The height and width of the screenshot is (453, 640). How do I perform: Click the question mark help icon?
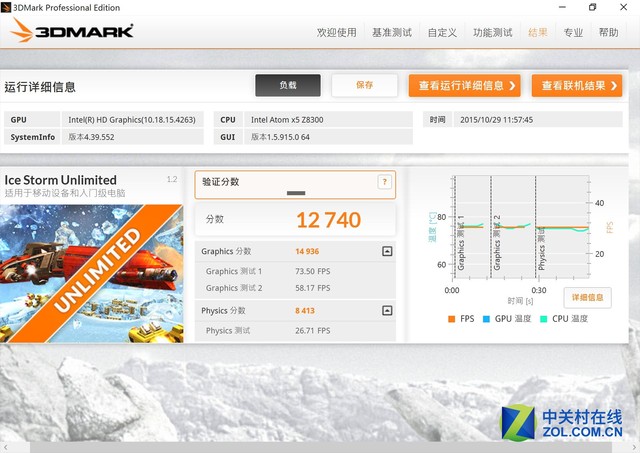[383, 182]
